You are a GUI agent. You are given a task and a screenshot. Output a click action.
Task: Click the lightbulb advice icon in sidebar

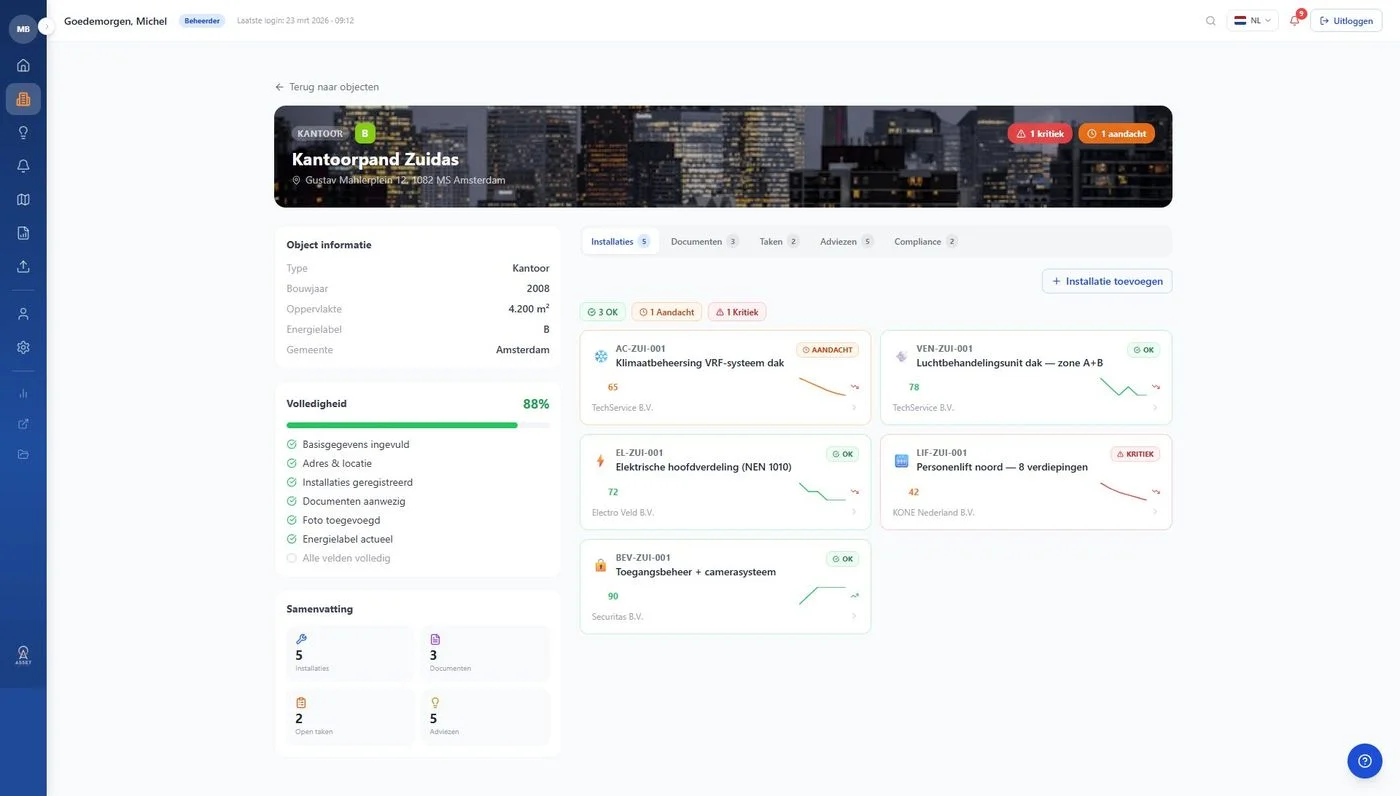click(x=23, y=132)
